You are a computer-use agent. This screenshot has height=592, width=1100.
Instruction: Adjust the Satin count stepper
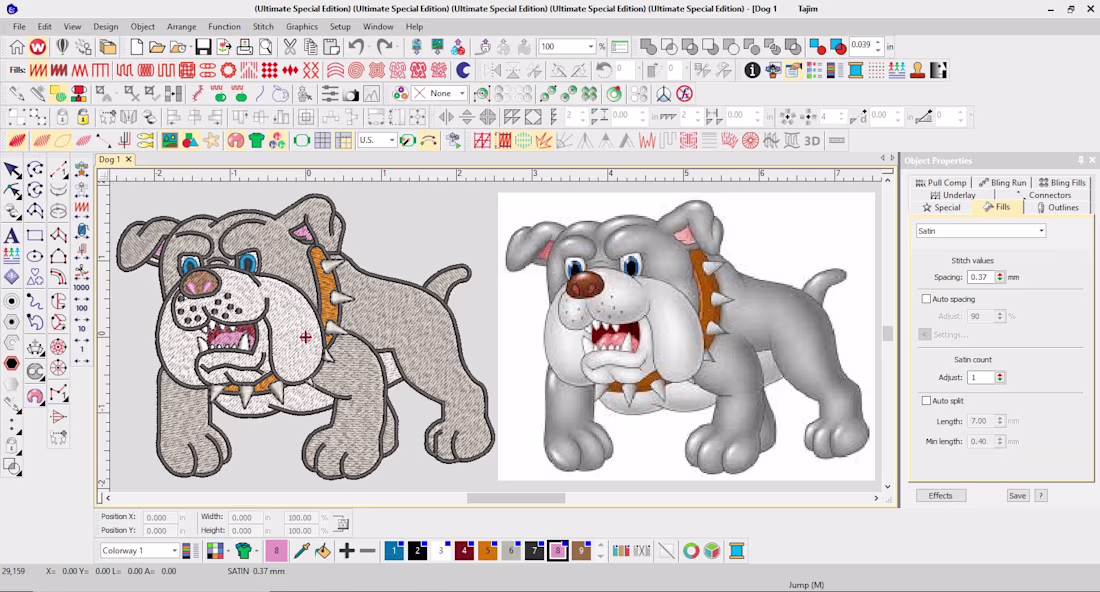pos(1000,377)
